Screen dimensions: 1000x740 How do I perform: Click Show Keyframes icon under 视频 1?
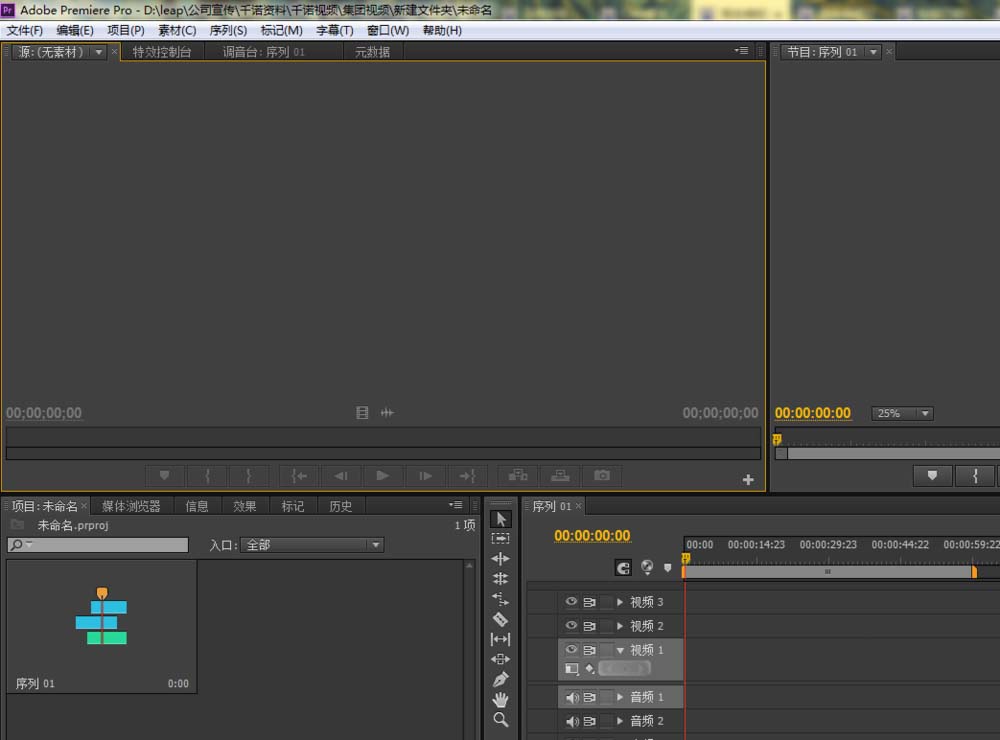[590, 669]
